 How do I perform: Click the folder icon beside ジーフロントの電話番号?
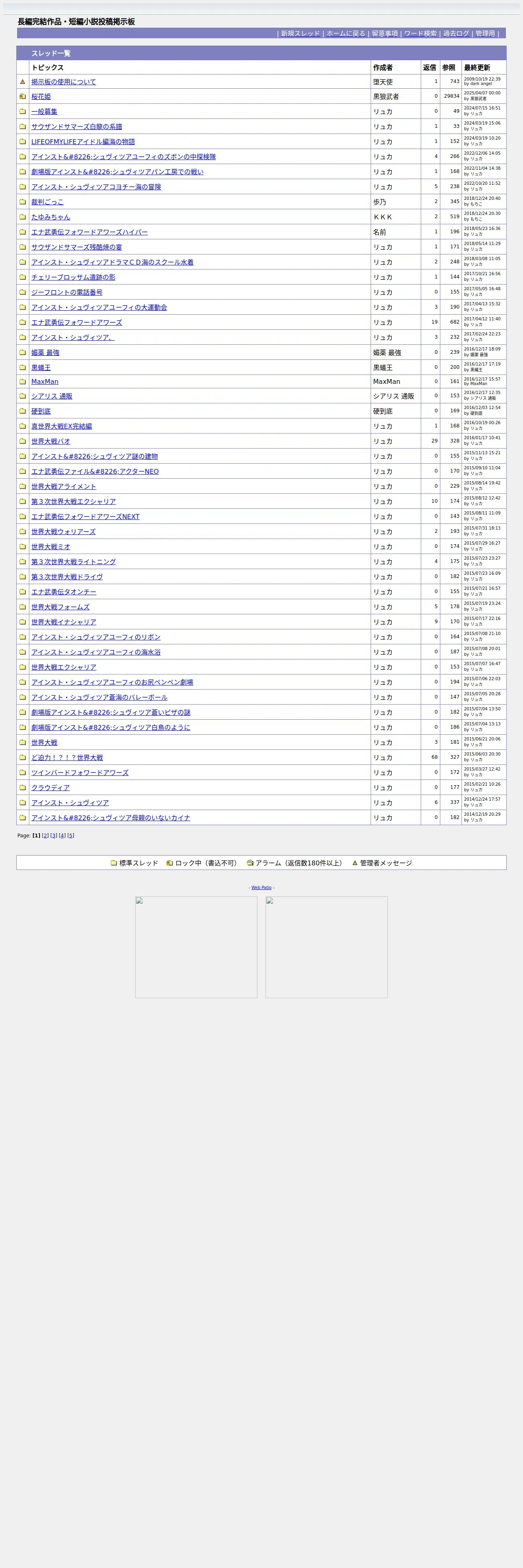(x=22, y=292)
